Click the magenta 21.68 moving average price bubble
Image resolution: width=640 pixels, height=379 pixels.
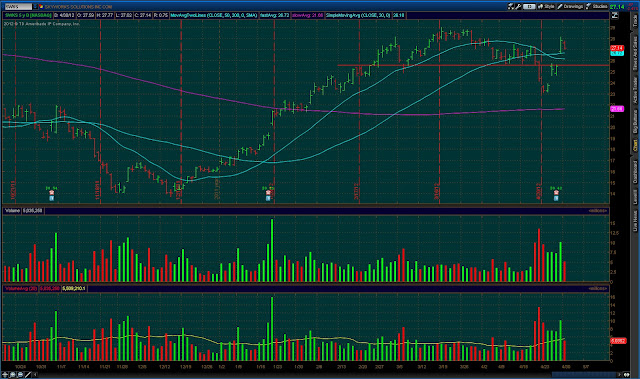pos(617,109)
